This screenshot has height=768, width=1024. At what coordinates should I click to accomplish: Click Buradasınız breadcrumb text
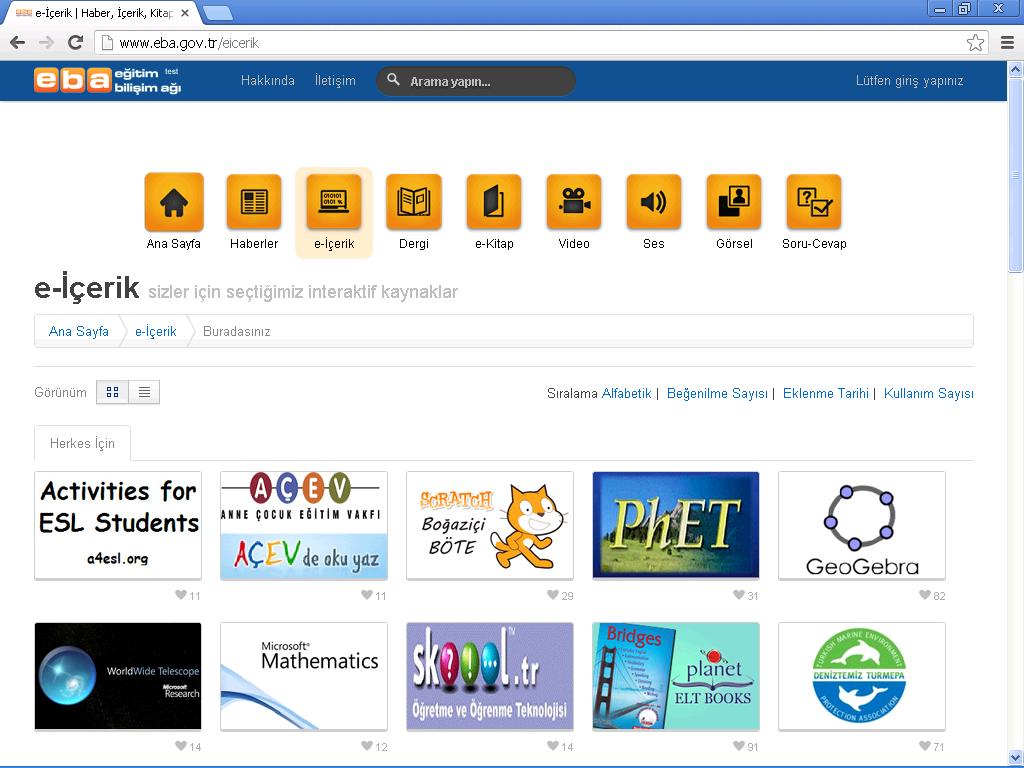[x=236, y=331]
